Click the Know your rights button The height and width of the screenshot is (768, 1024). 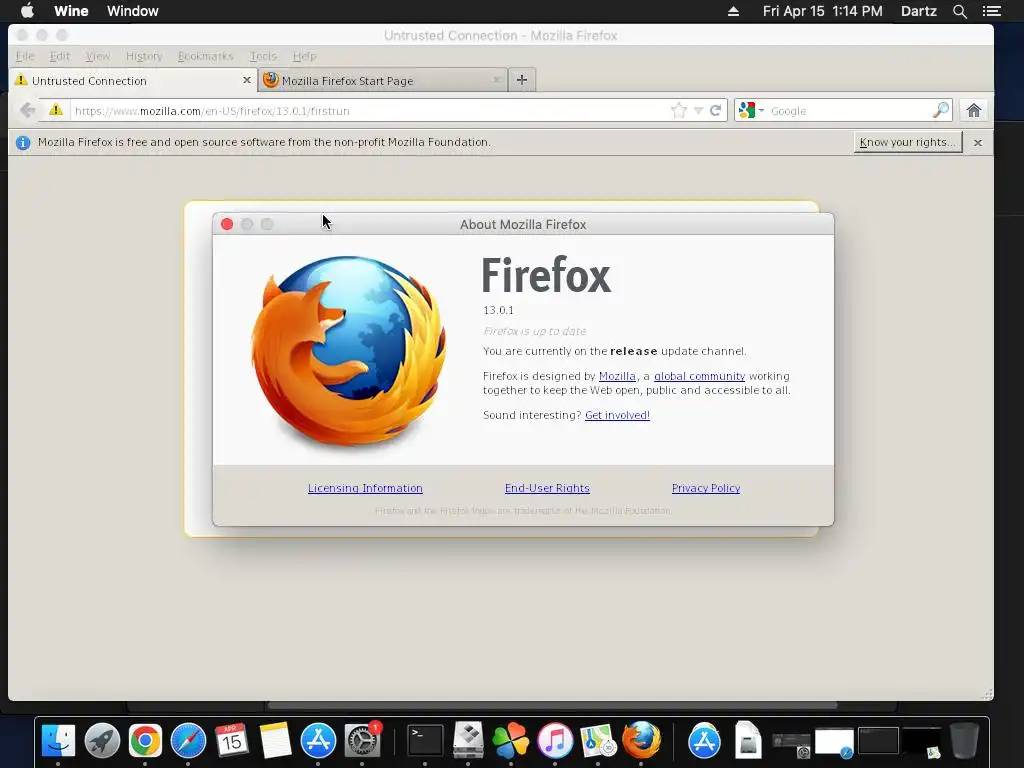pyautogui.click(x=908, y=142)
